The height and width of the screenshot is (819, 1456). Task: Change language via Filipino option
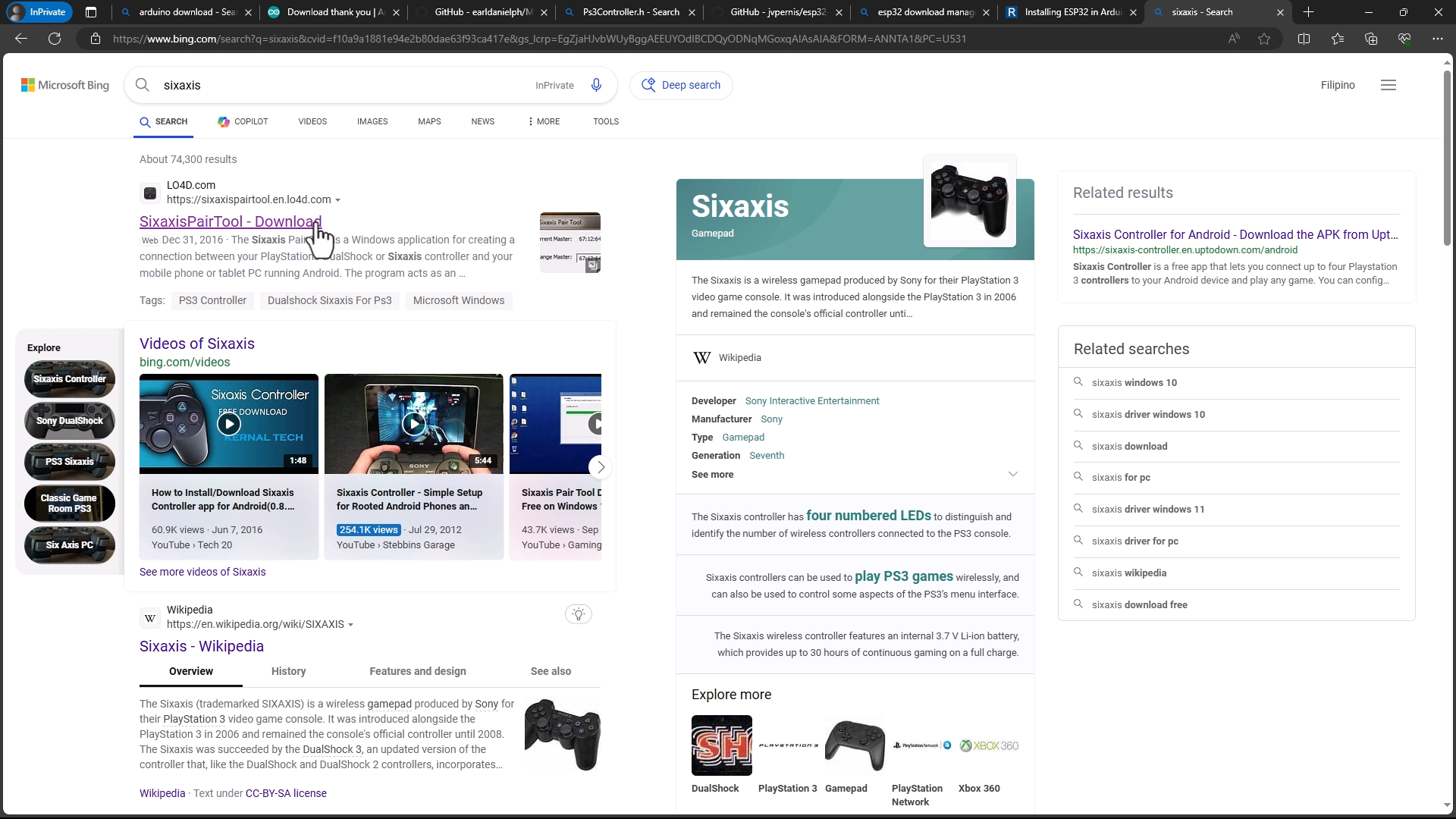click(1338, 85)
